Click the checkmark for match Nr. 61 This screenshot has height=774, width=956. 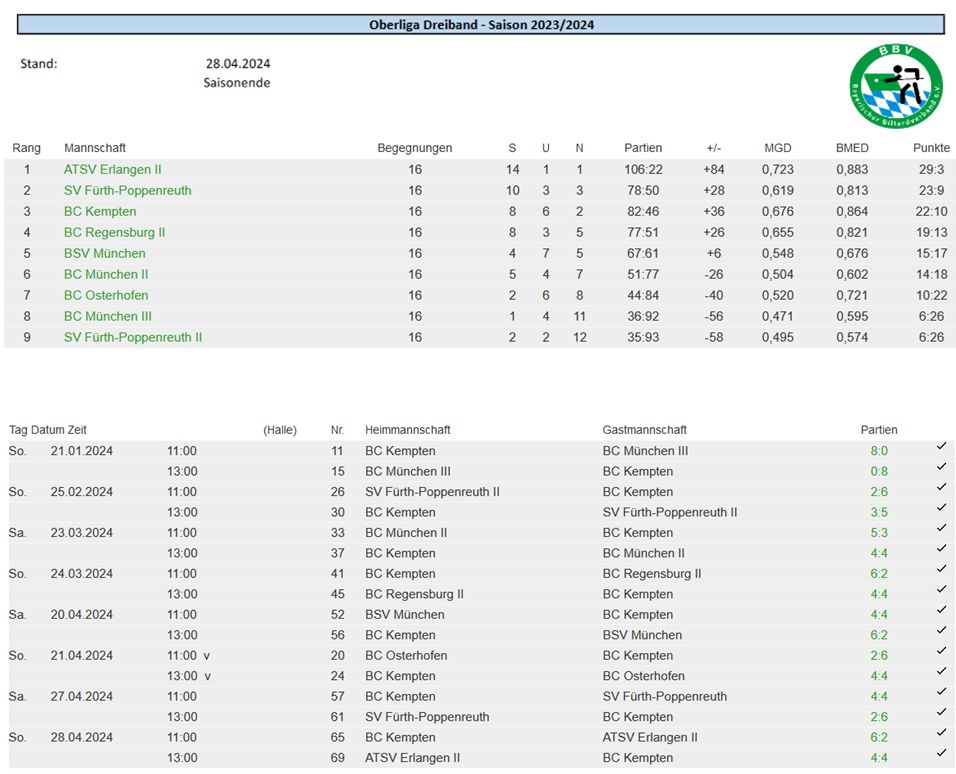[941, 712]
